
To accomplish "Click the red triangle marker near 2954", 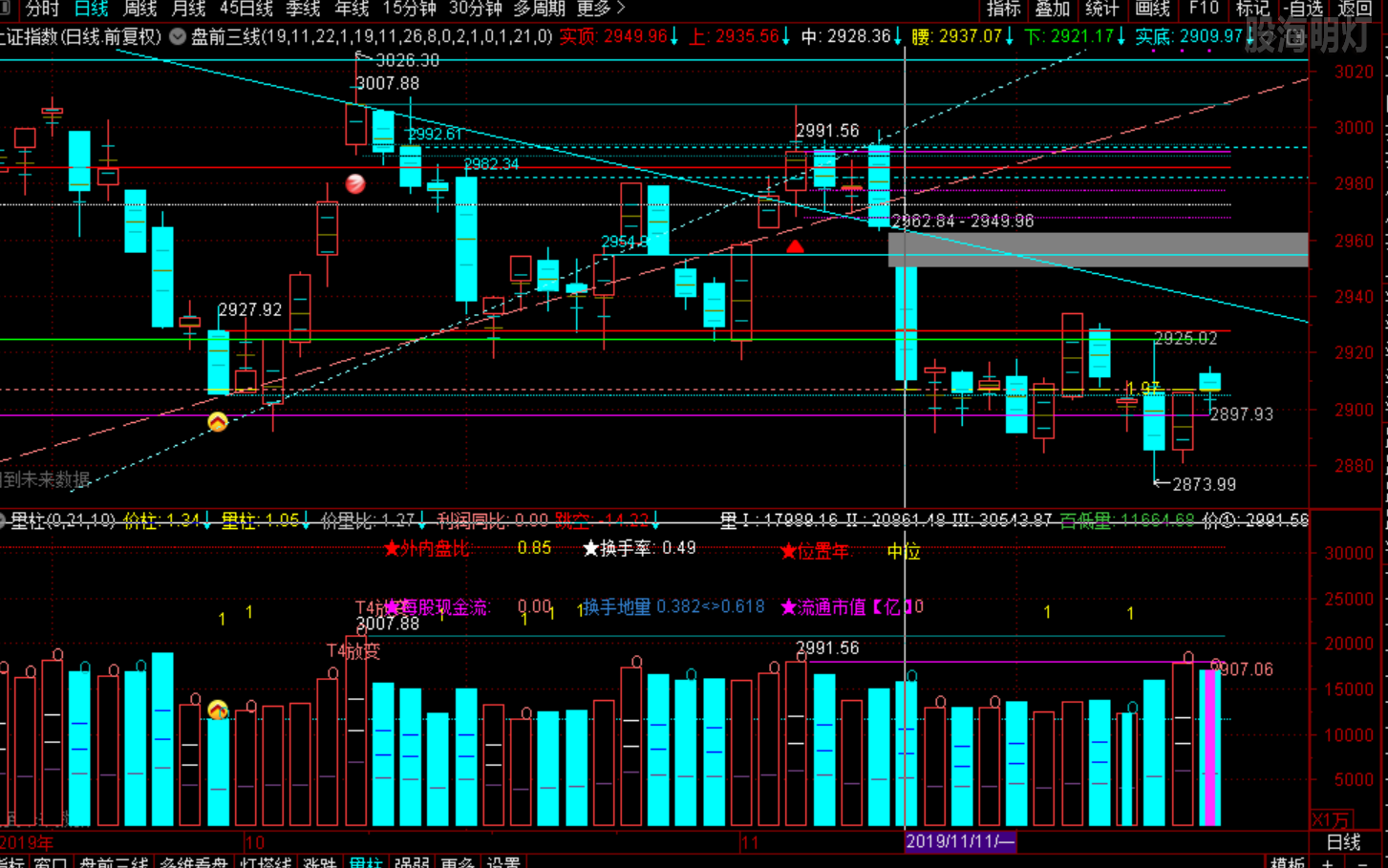I will [795, 246].
